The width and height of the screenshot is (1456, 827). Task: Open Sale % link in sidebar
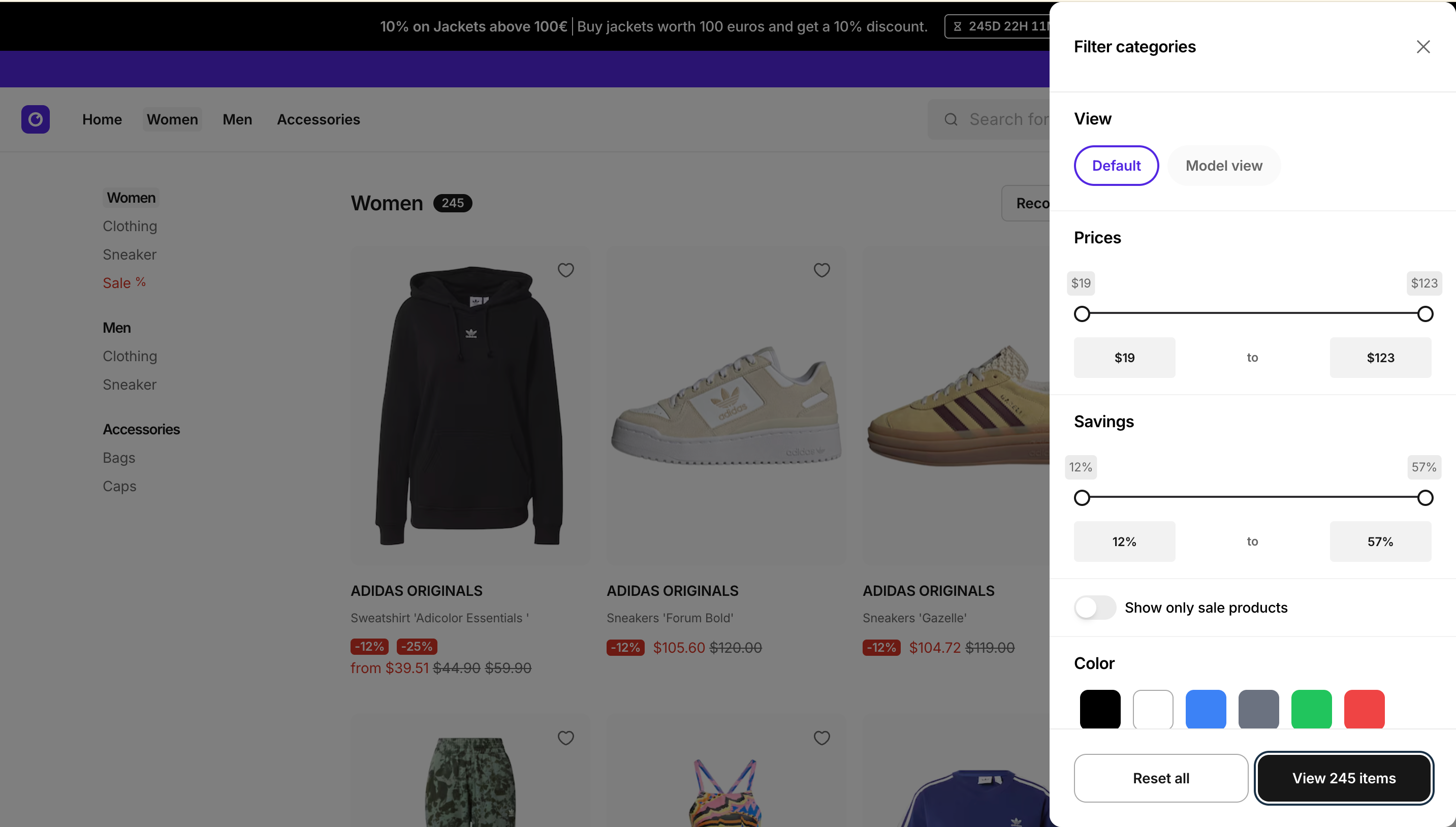point(124,283)
